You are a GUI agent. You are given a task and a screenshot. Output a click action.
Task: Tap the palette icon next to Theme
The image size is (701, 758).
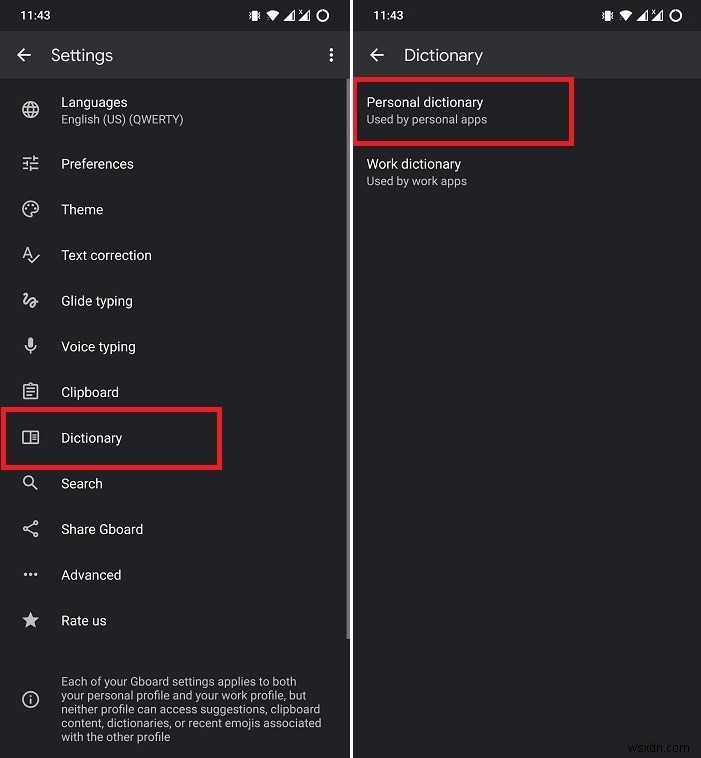pos(30,209)
